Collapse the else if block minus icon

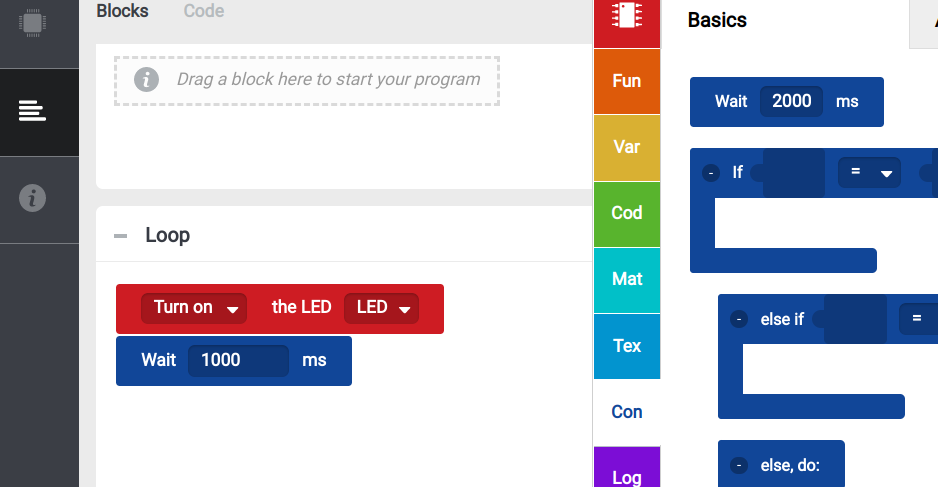(x=739, y=320)
